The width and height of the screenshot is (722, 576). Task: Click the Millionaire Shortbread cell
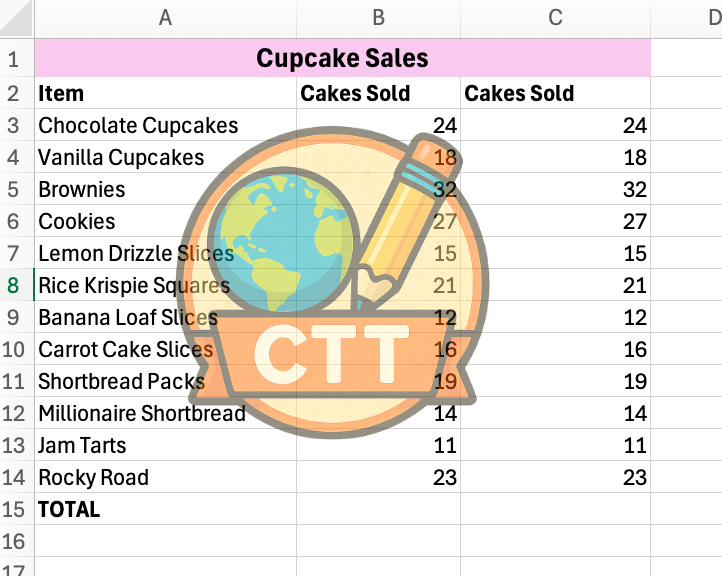click(142, 413)
